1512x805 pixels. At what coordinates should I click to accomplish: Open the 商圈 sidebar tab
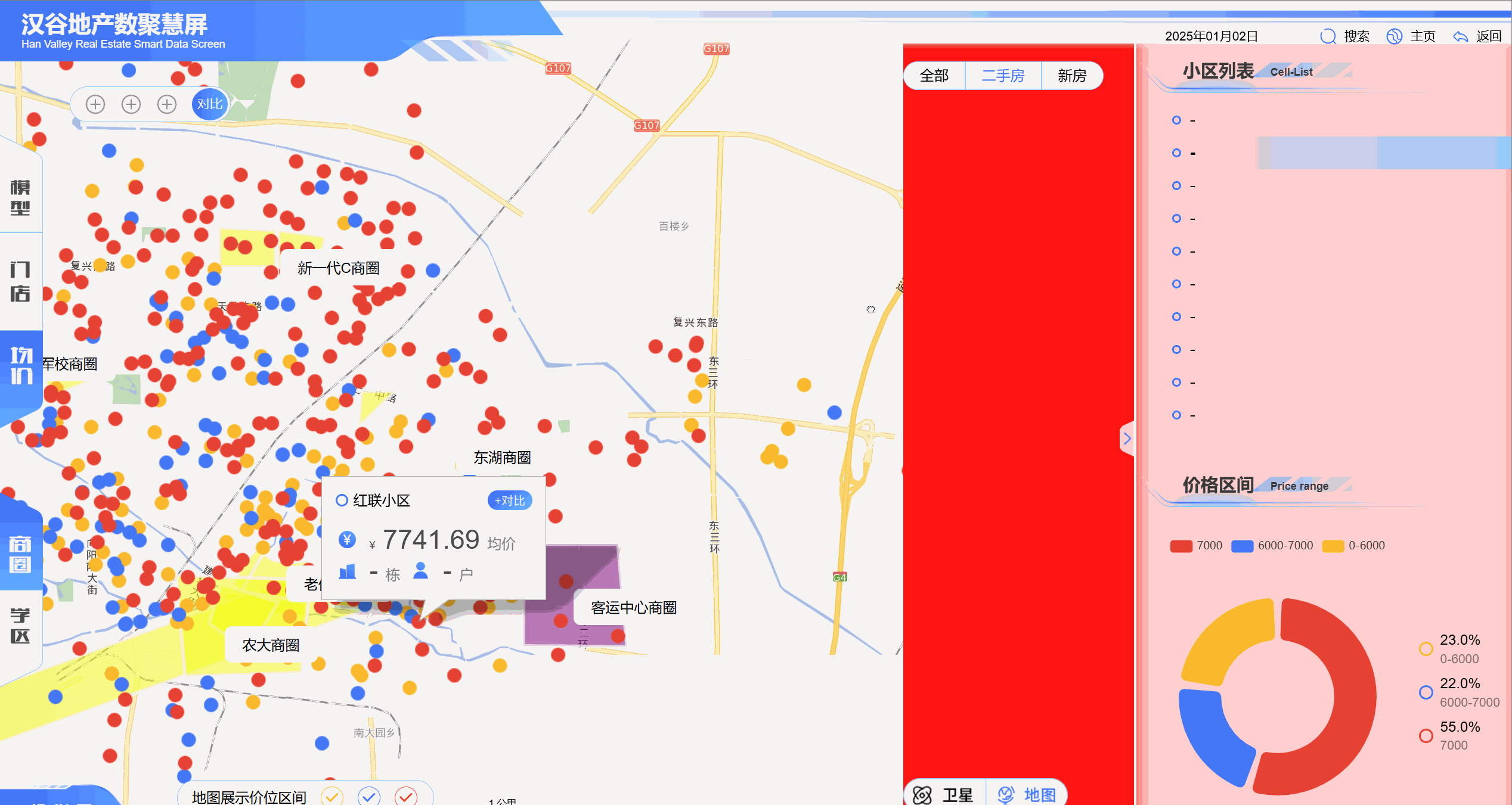point(20,554)
